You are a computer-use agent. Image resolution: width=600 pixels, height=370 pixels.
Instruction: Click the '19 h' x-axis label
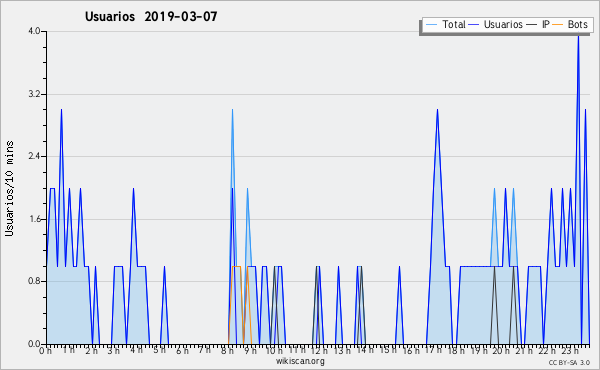479,351
